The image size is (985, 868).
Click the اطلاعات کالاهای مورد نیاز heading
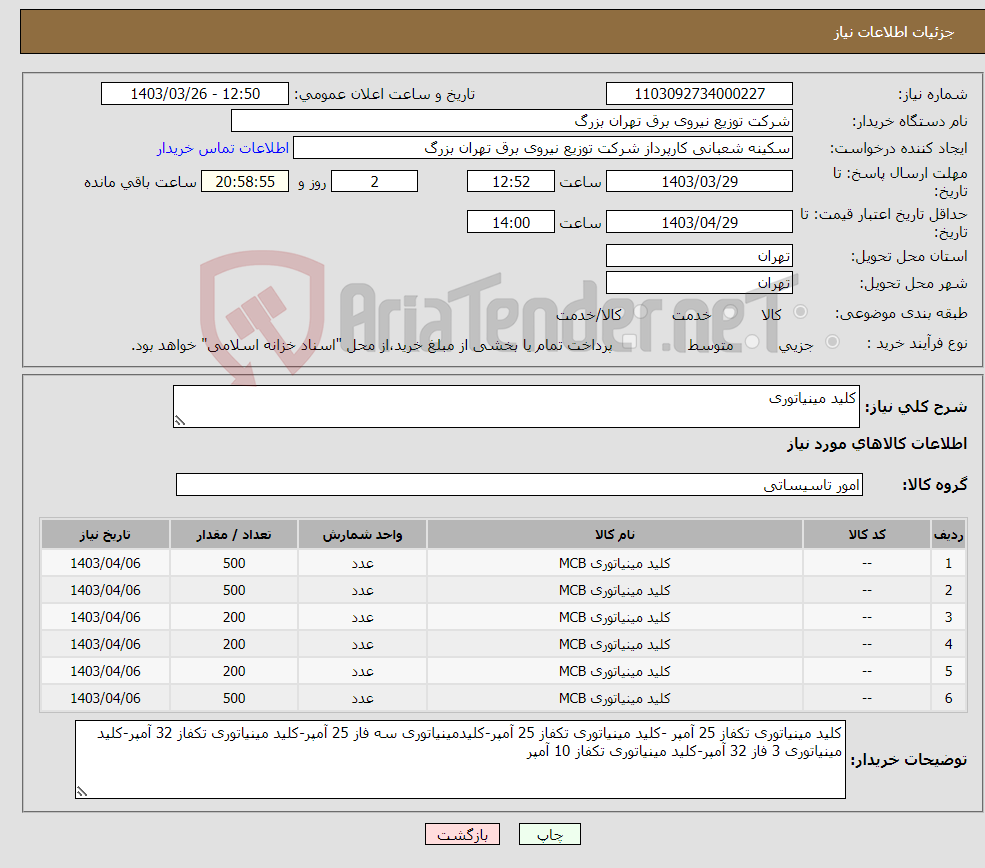[x=877, y=443]
